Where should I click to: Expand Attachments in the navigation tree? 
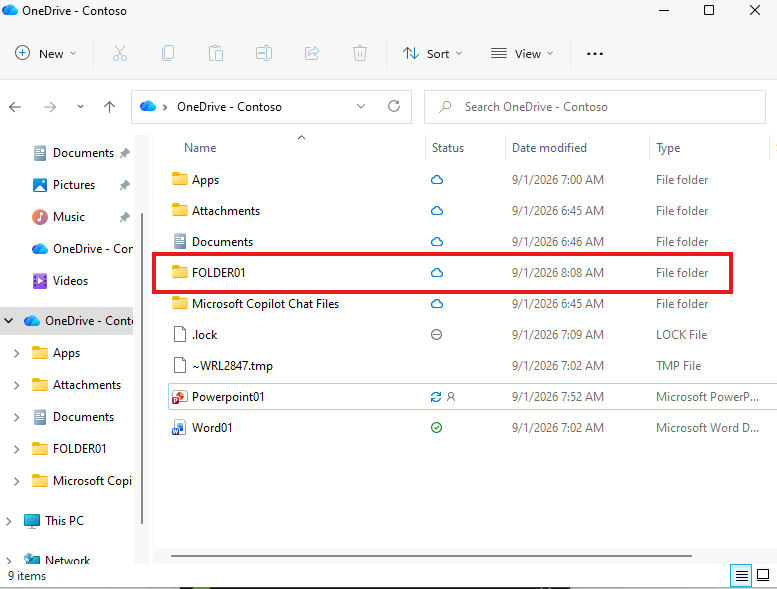tap(16, 385)
